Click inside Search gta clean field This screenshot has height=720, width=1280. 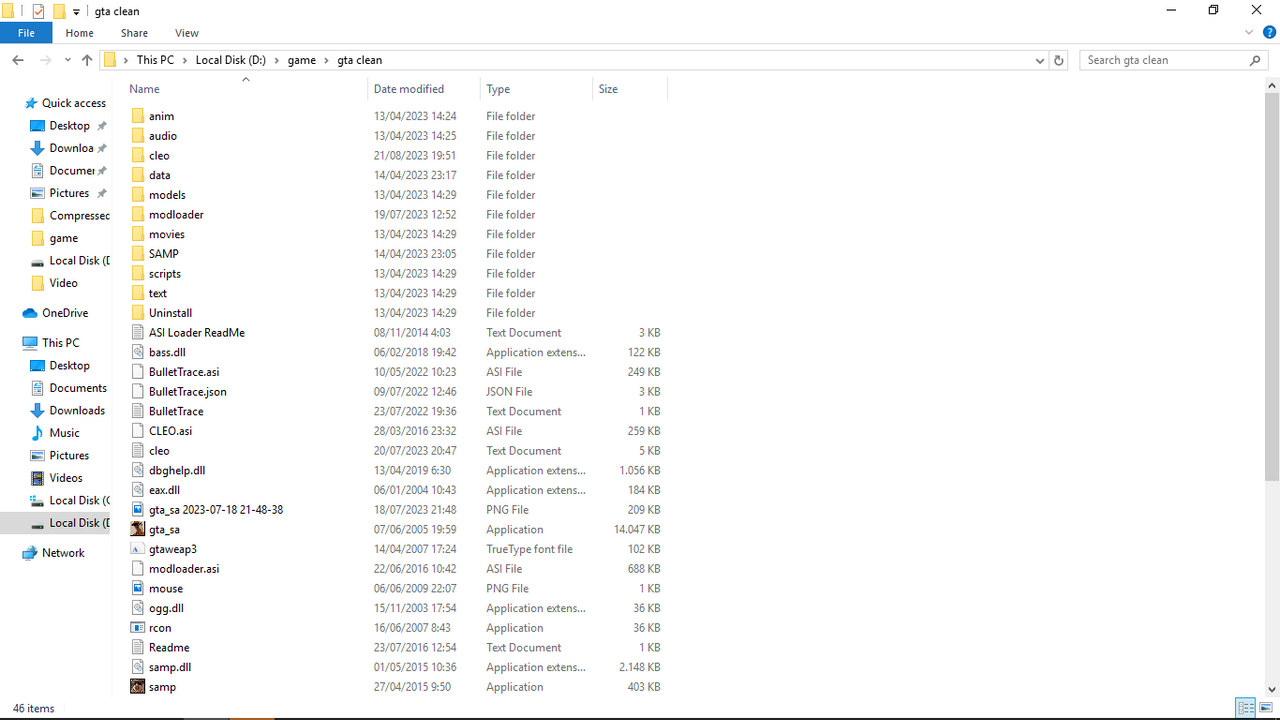(1165, 60)
